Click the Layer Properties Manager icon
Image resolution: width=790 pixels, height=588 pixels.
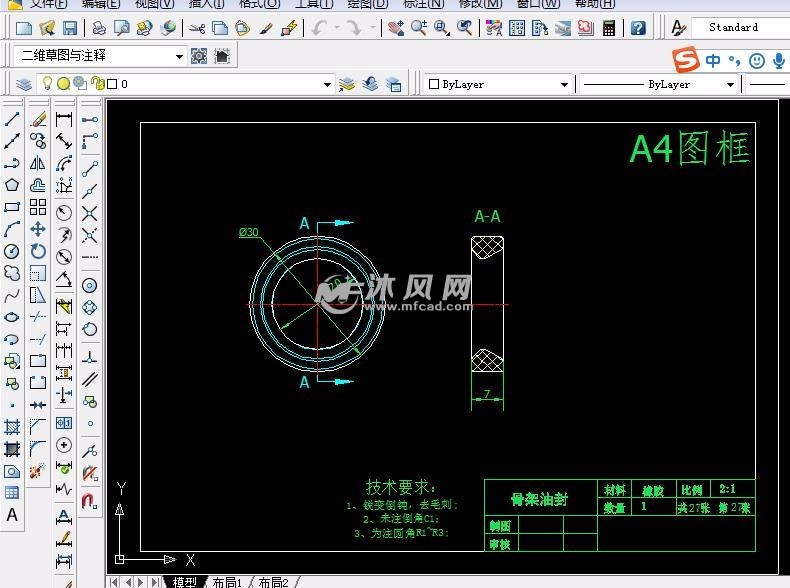[23, 84]
